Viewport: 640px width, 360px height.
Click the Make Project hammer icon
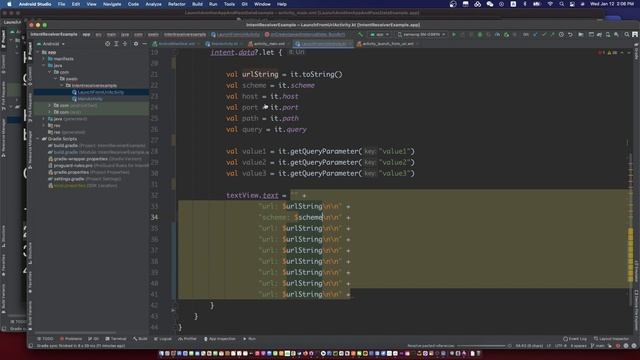click(360, 35)
